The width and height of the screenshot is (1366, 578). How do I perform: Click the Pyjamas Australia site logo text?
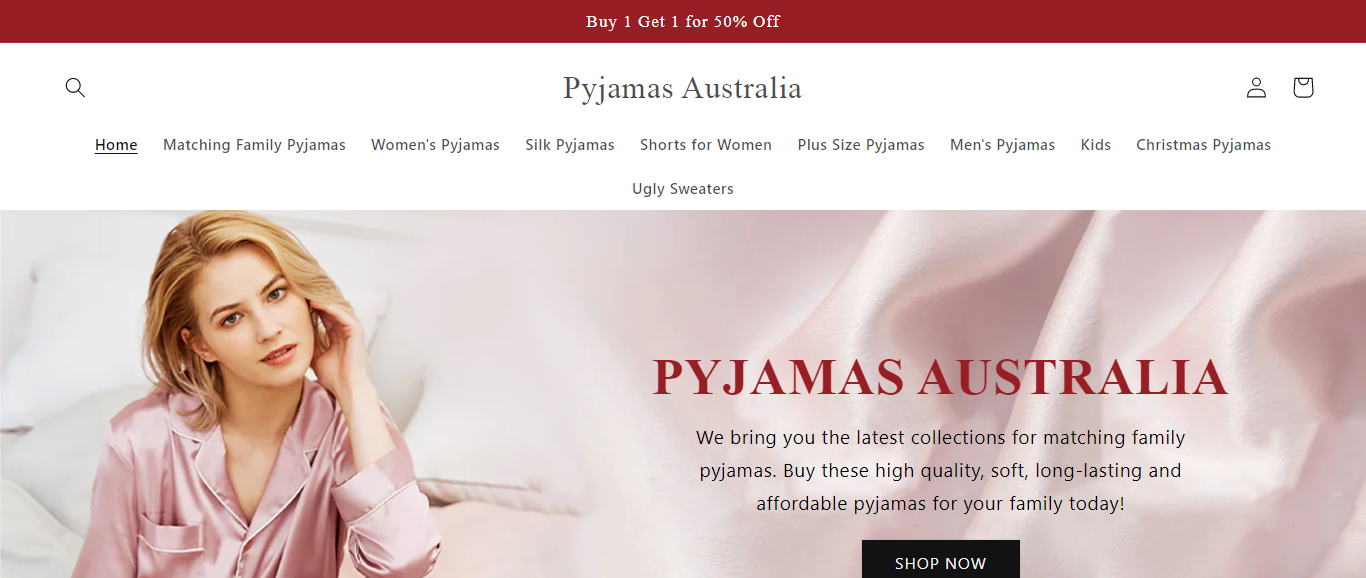[x=682, y=88]
